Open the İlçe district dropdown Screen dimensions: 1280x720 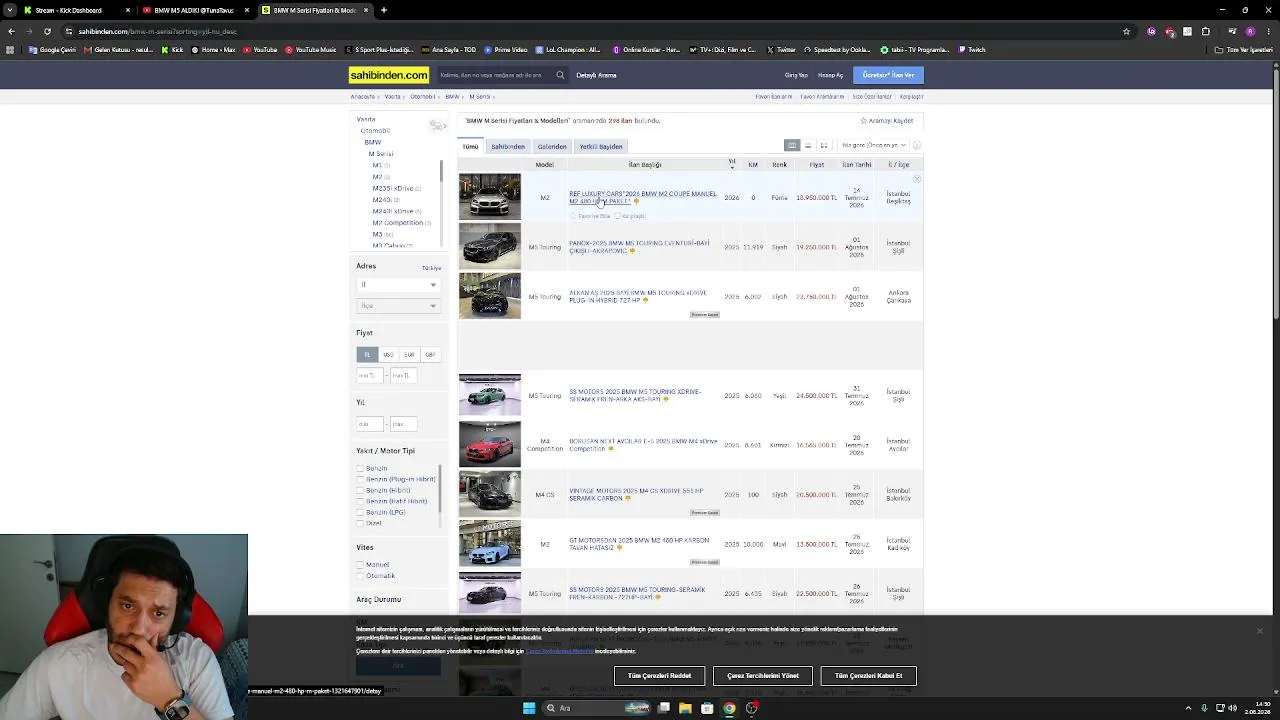(398, 305)
